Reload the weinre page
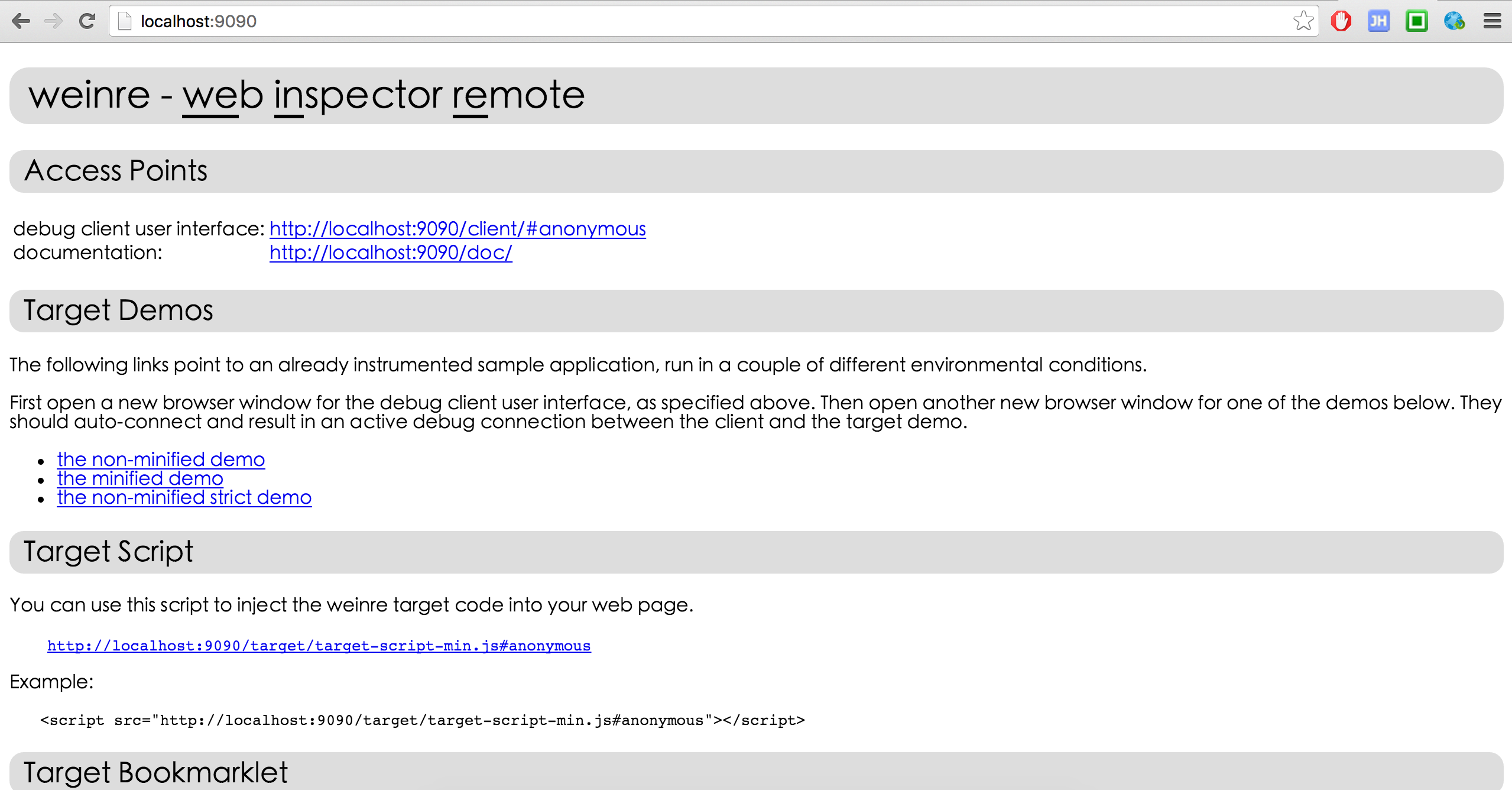This screenshot has width=1512, height=790. click(87, 21)
